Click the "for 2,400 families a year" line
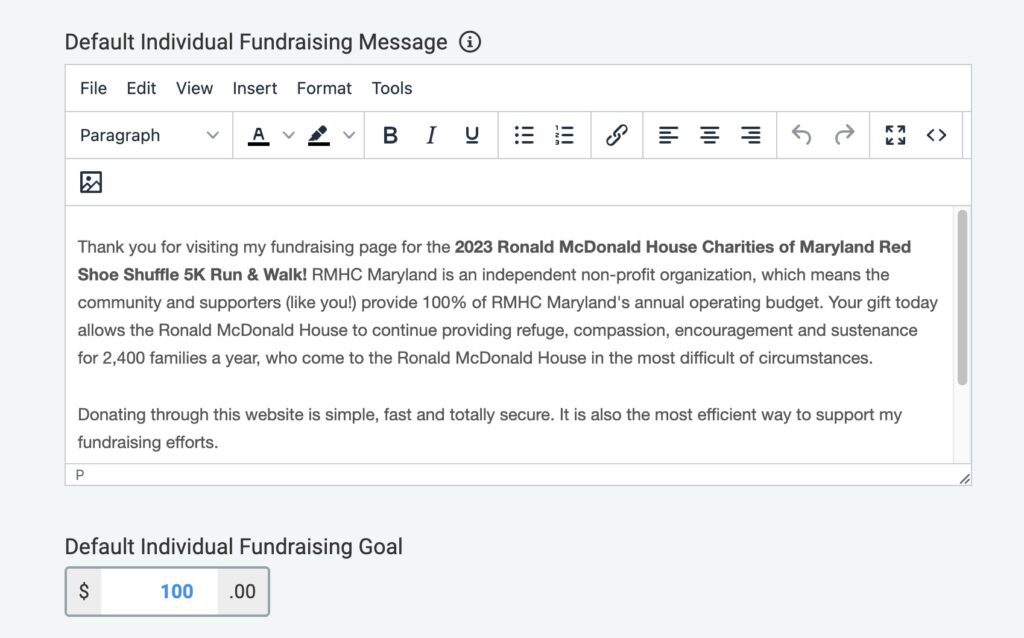The height and width of the screenshot is (638, 1024). pyautogui.click(x=475, y=358)
